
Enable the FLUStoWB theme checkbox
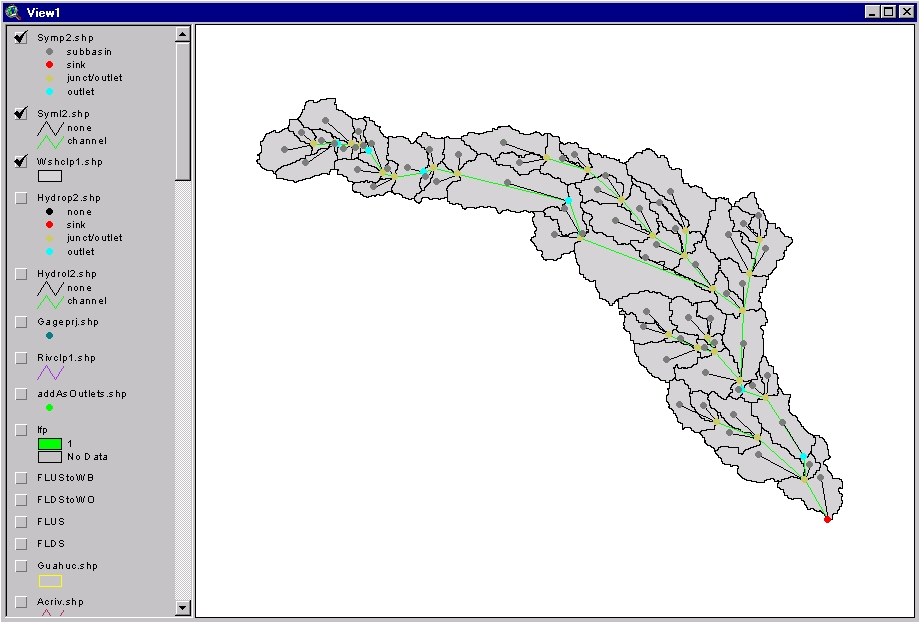[x=21, y=478]
